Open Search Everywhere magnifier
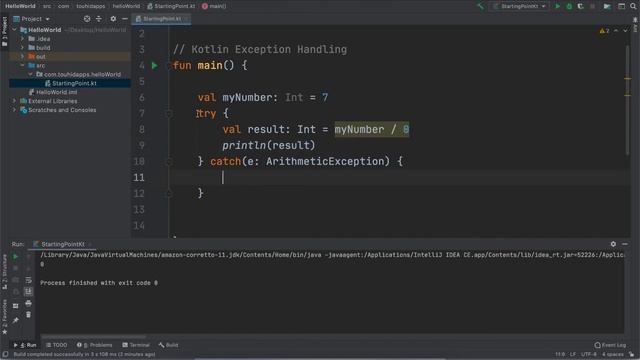The image size is (640, 360). (x=633, y=6)
